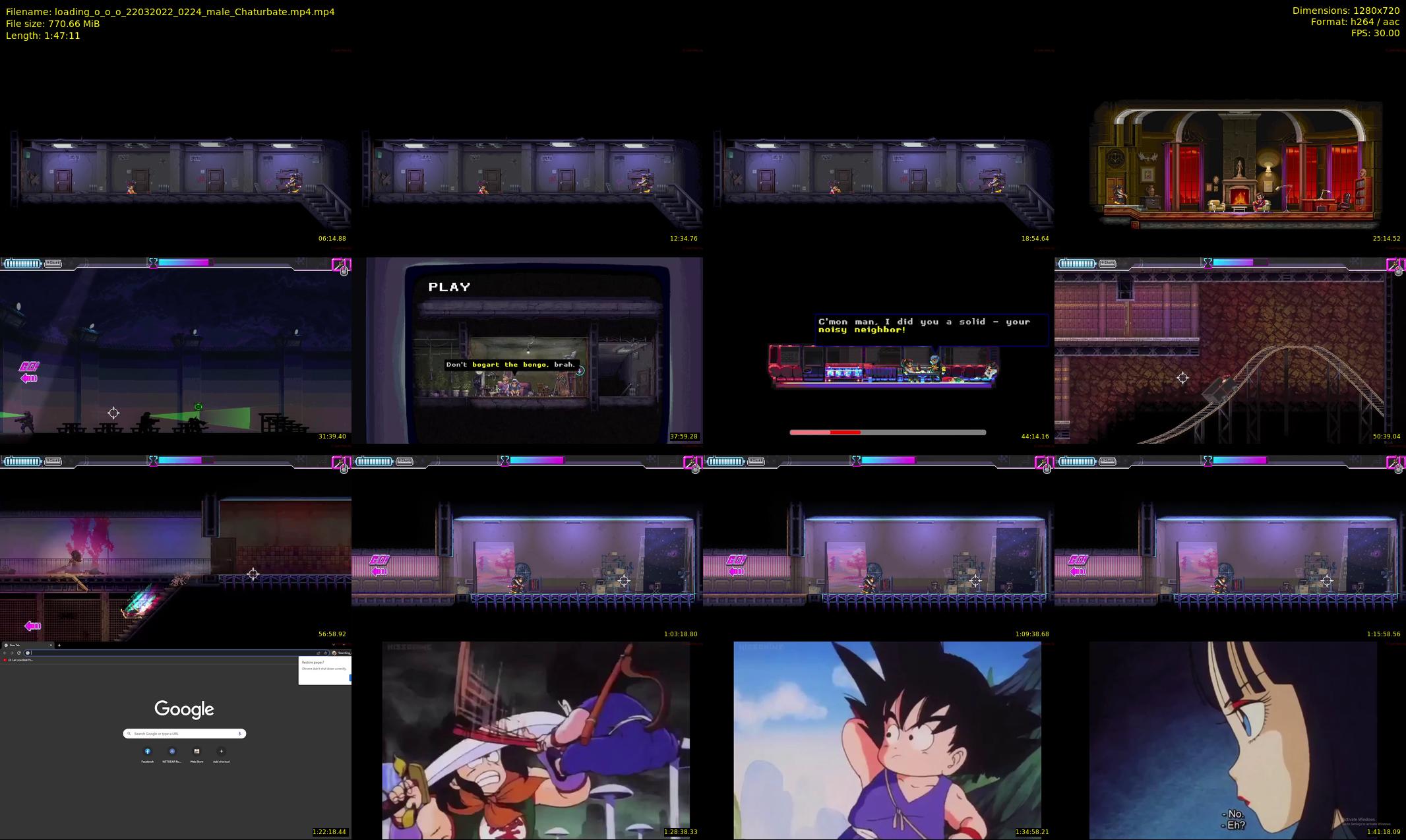
Task: Click the Restore pages popup
Action: click(x=324, y=669)
